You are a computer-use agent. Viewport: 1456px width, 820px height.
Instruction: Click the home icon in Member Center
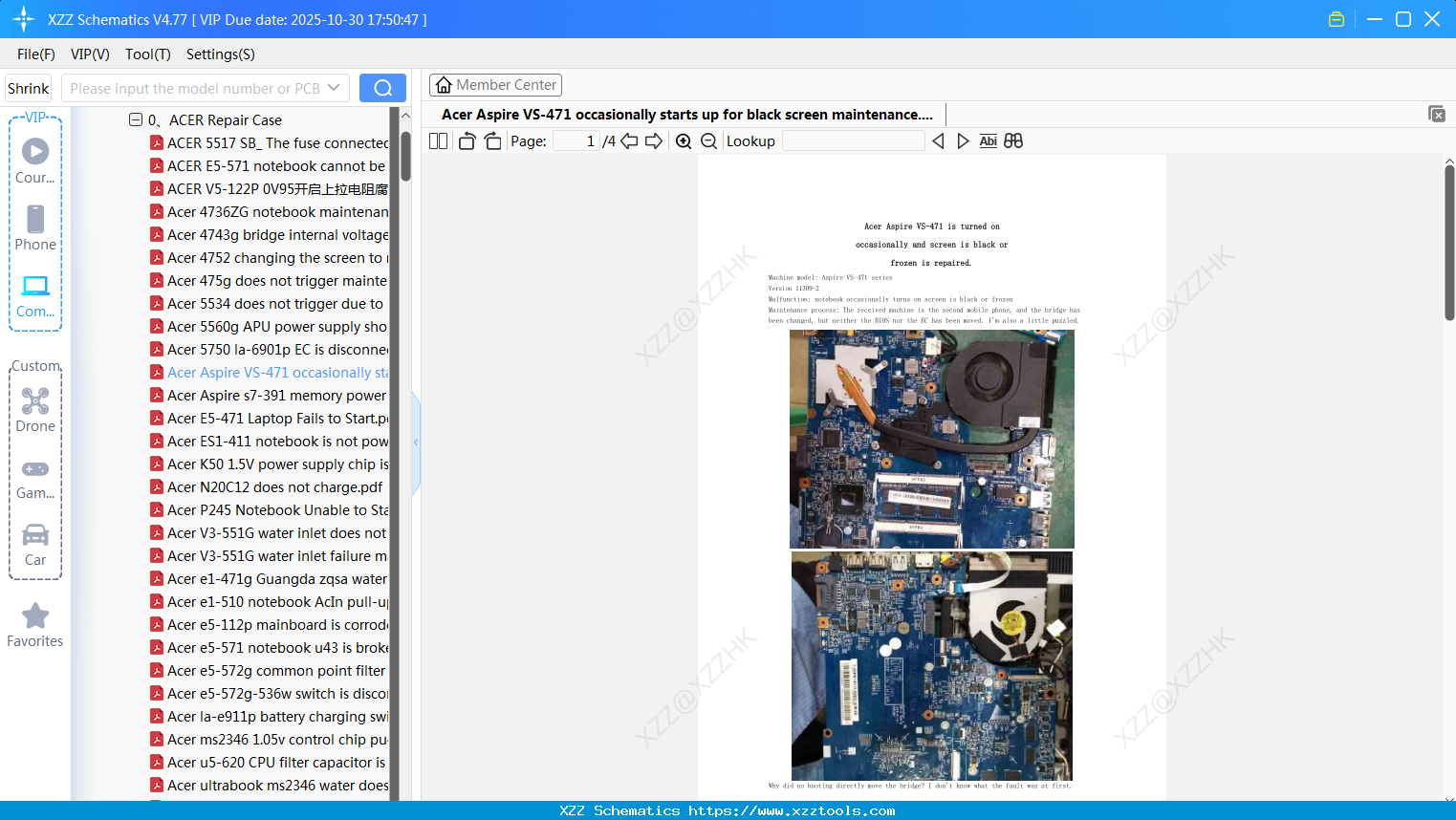point(444,85)
